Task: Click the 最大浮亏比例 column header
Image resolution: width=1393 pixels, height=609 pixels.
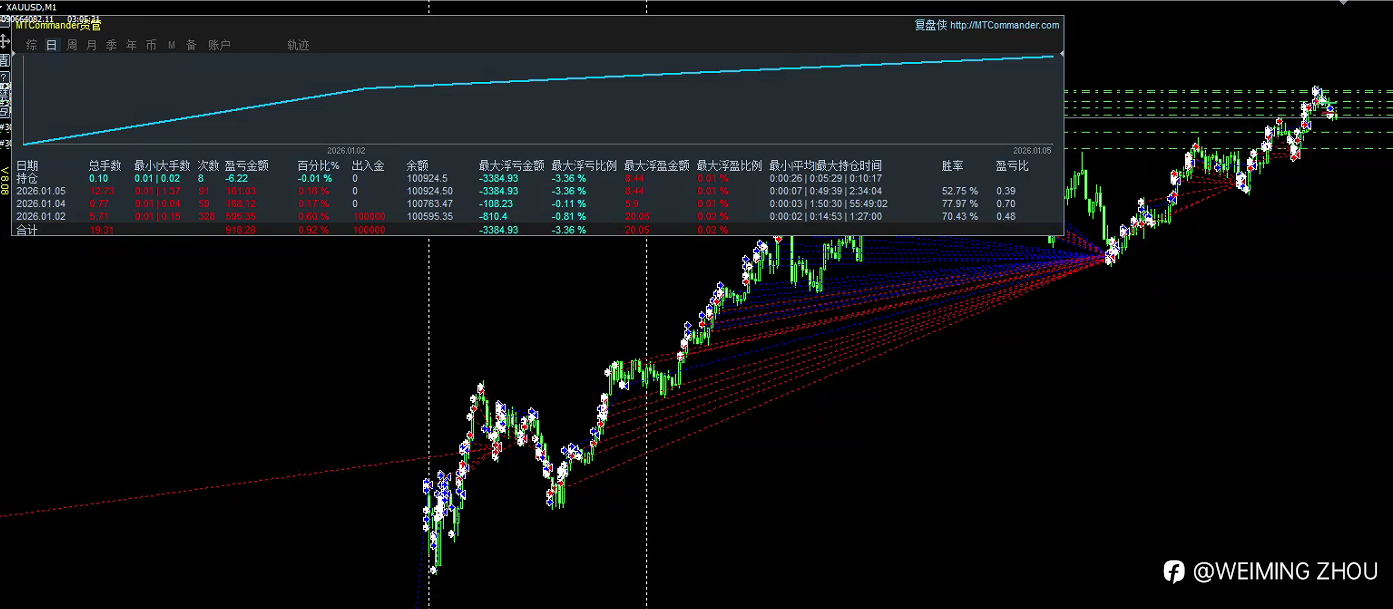Action: pos(584,166)
